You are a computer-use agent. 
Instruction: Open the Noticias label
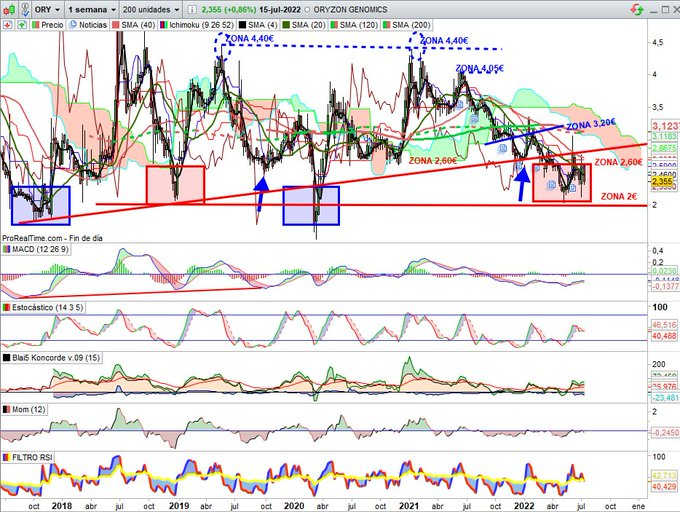point(93,25)
